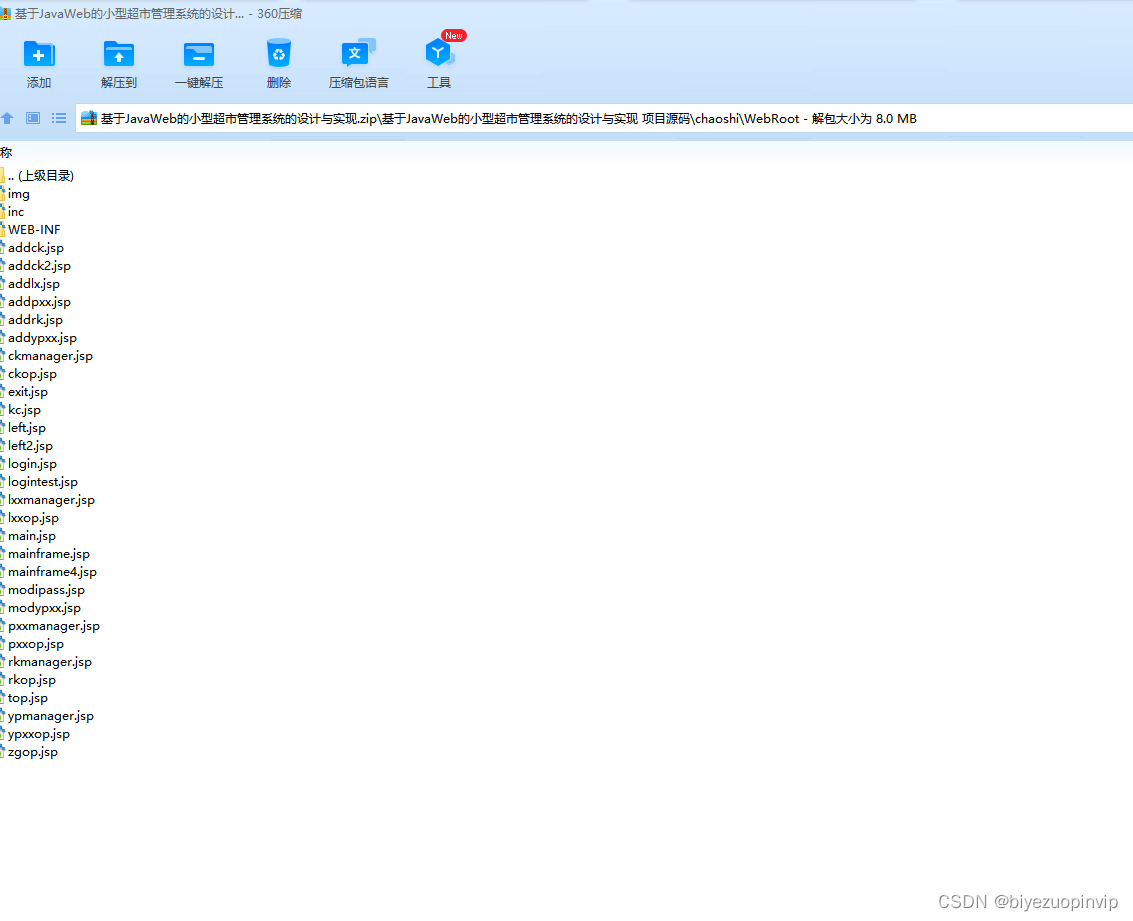Select file addck.jsp
Screen dimensions: 1133x921
click(32, 248)
